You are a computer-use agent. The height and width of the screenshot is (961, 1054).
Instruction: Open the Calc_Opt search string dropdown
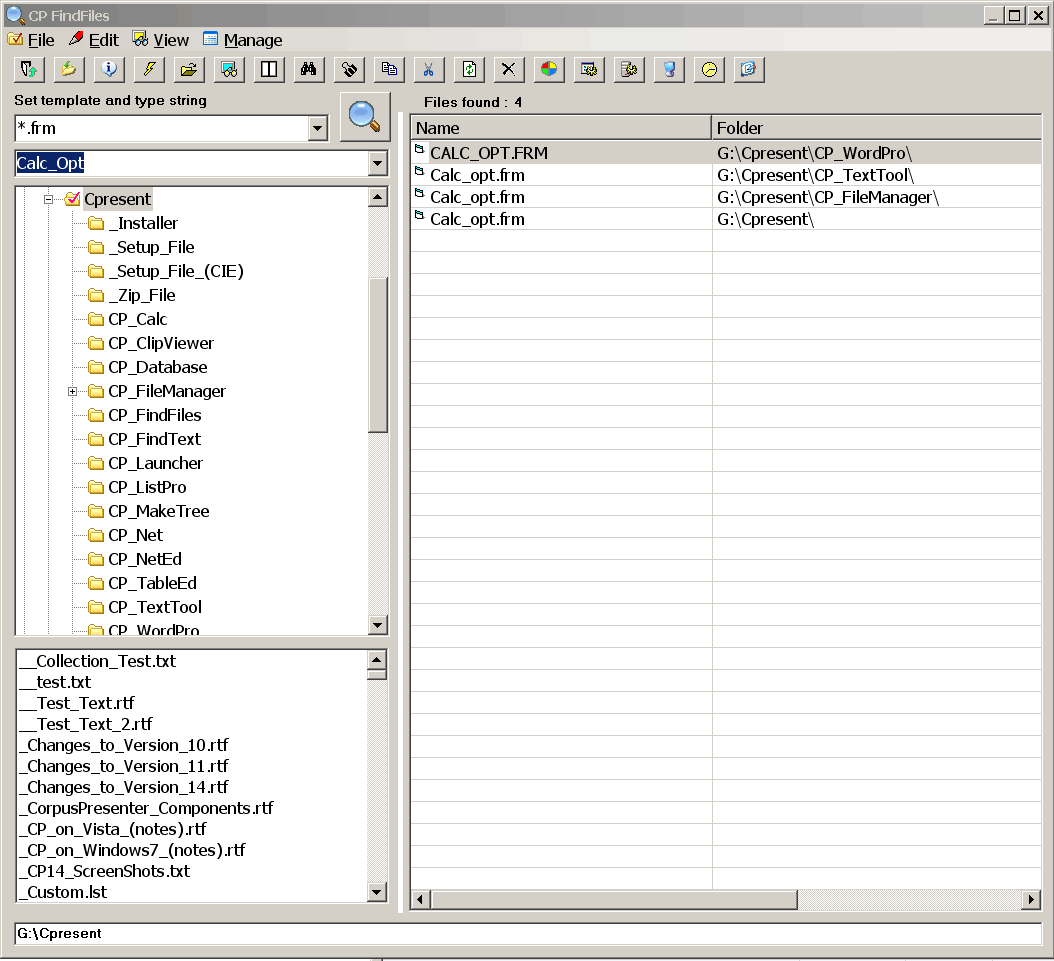[377, 163]
